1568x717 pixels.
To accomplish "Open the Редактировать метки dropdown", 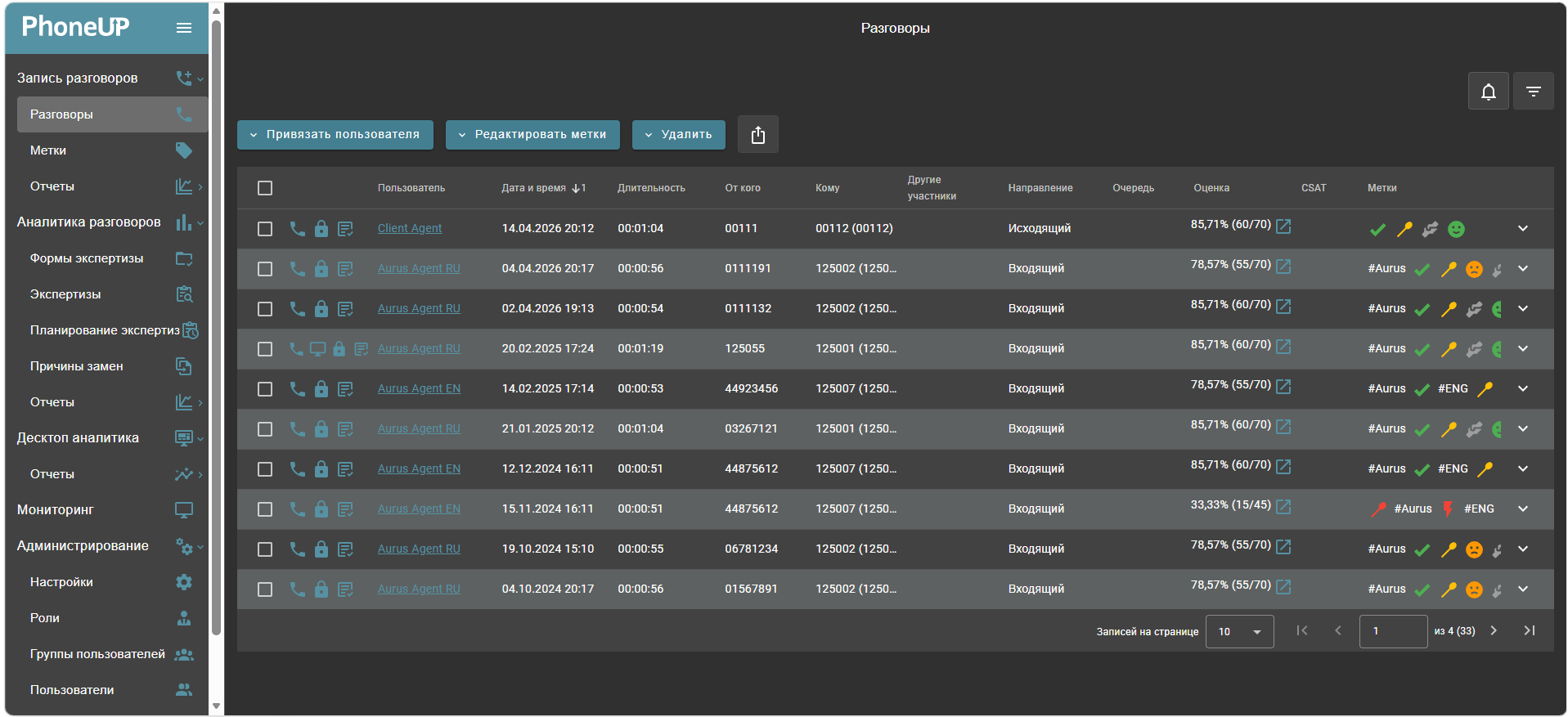I will [532, 135].
